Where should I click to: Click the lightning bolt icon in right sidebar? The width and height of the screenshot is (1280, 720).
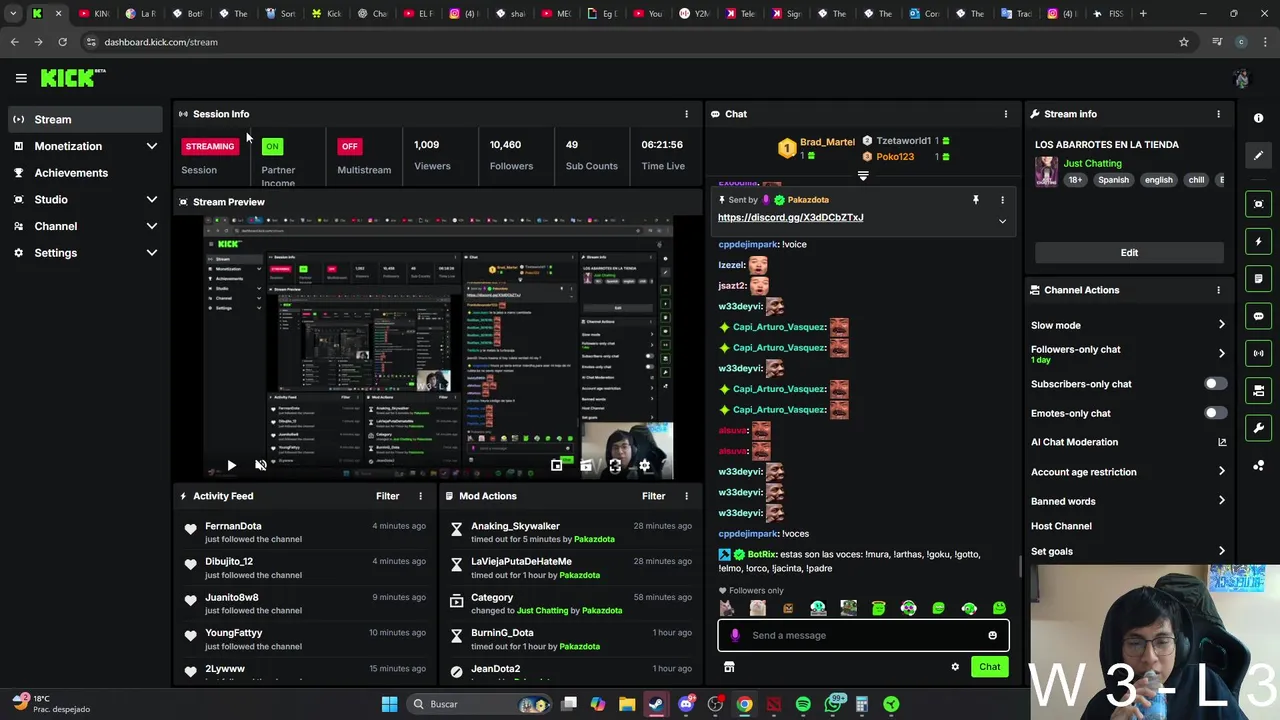[x=1258, y=241]
